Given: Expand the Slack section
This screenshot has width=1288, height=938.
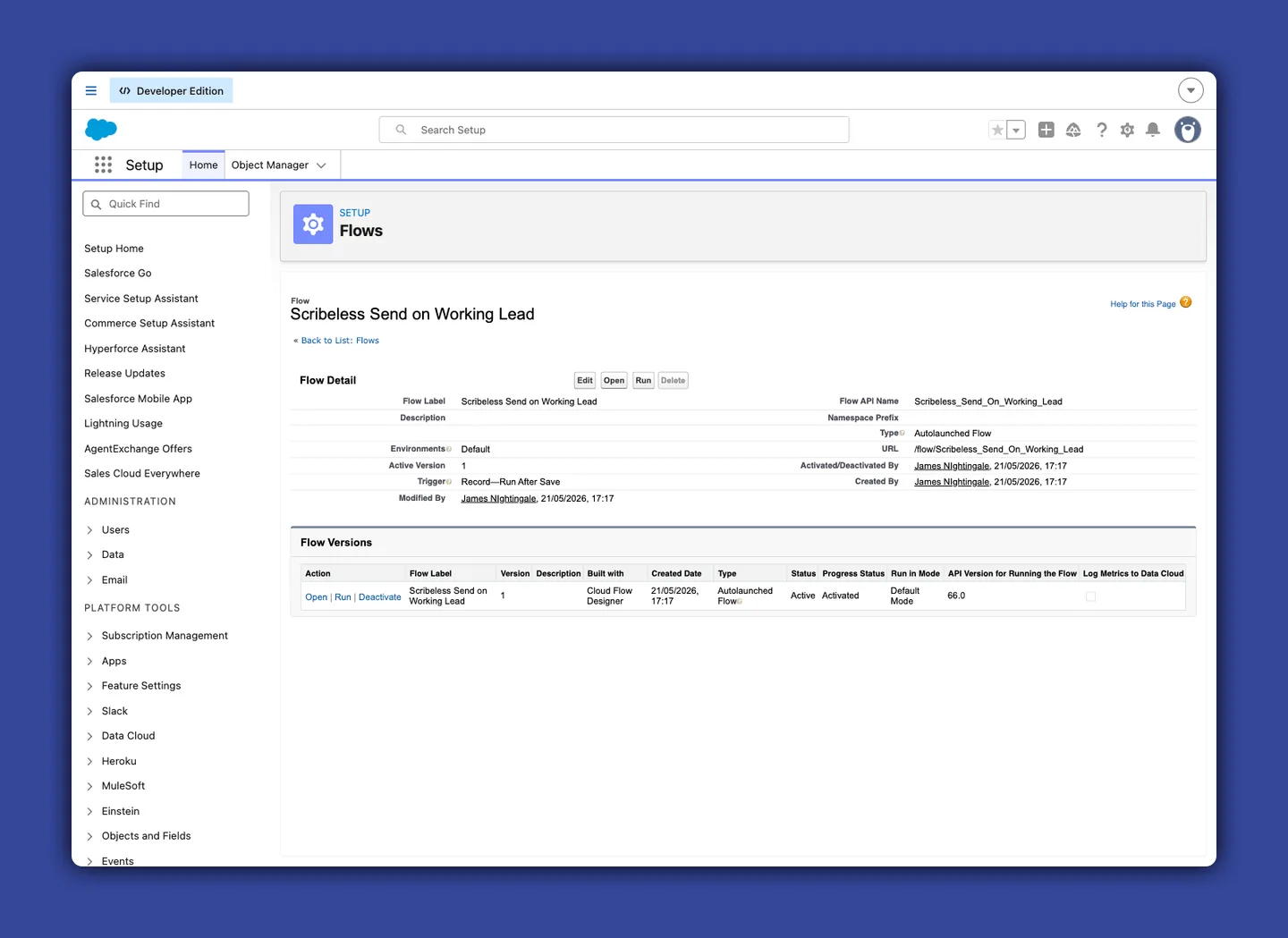Looking at the screenshot, I should (x=89, y=711).
